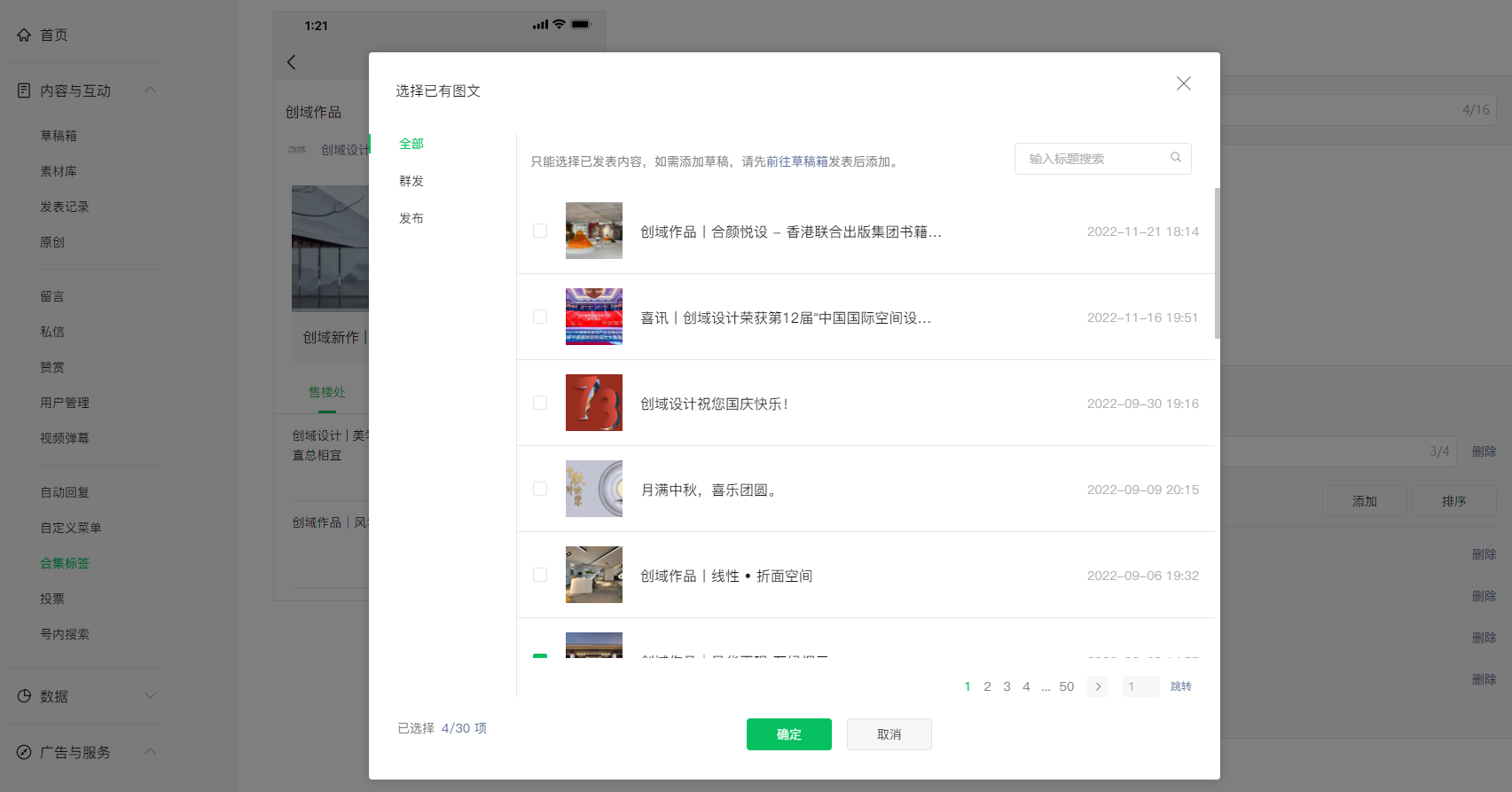
Task: Click the 数据 clock icon
Action: (x=24, y=696)
